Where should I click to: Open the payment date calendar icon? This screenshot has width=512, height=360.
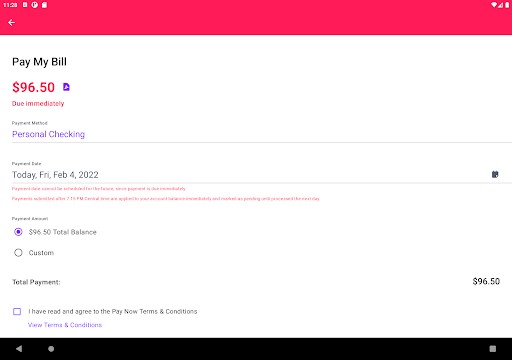pos(495,174)
